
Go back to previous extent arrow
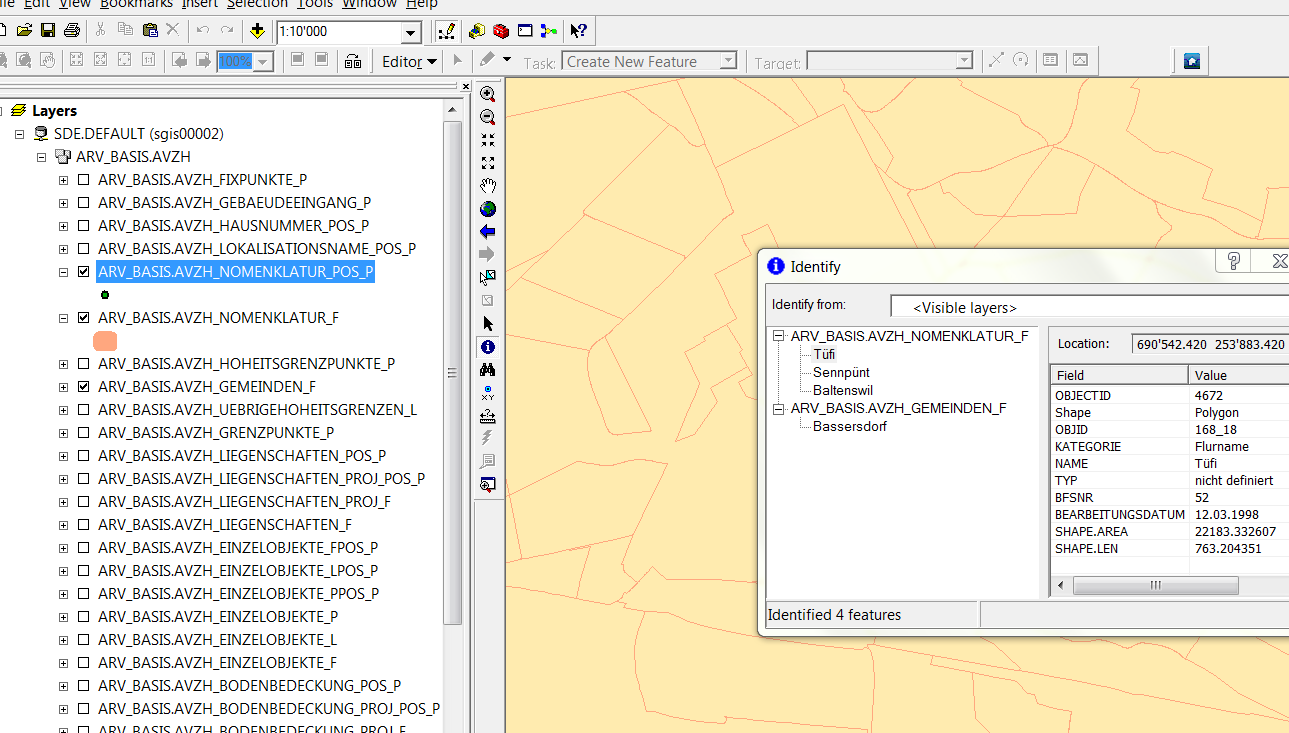pyautogui.click(x=488, y=232)
